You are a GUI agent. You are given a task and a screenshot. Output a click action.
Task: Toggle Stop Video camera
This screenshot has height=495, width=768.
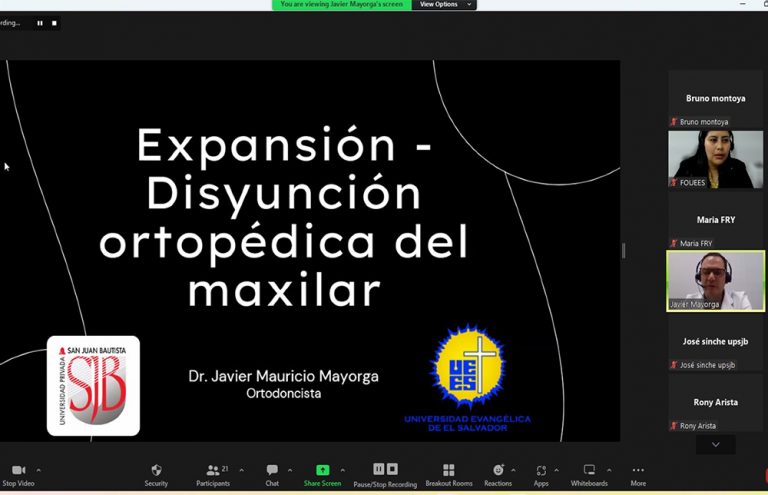tap(18, 470)
